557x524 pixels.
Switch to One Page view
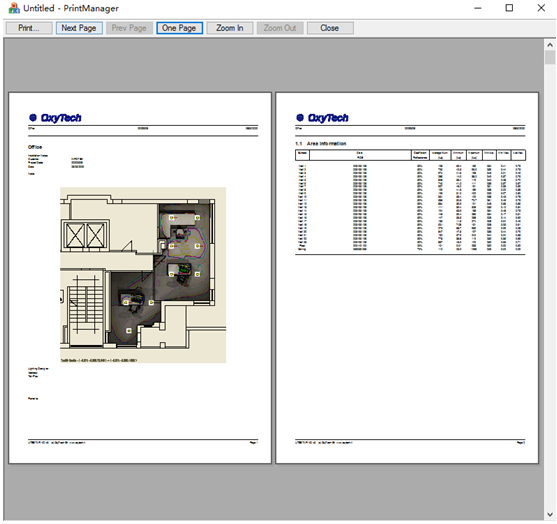(179, 28)
